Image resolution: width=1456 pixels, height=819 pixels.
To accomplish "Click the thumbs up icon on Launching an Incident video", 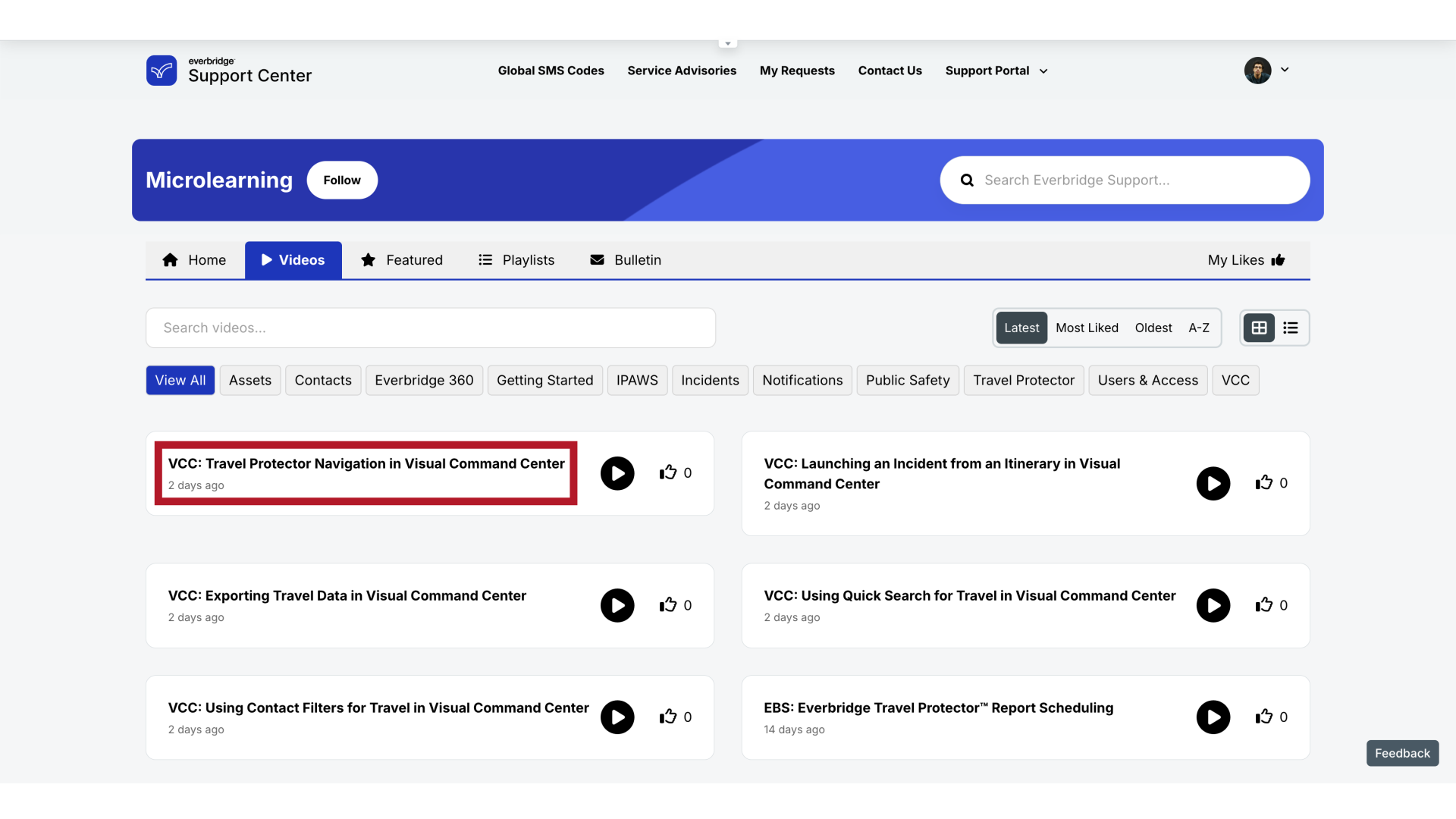I will 1261,483.
